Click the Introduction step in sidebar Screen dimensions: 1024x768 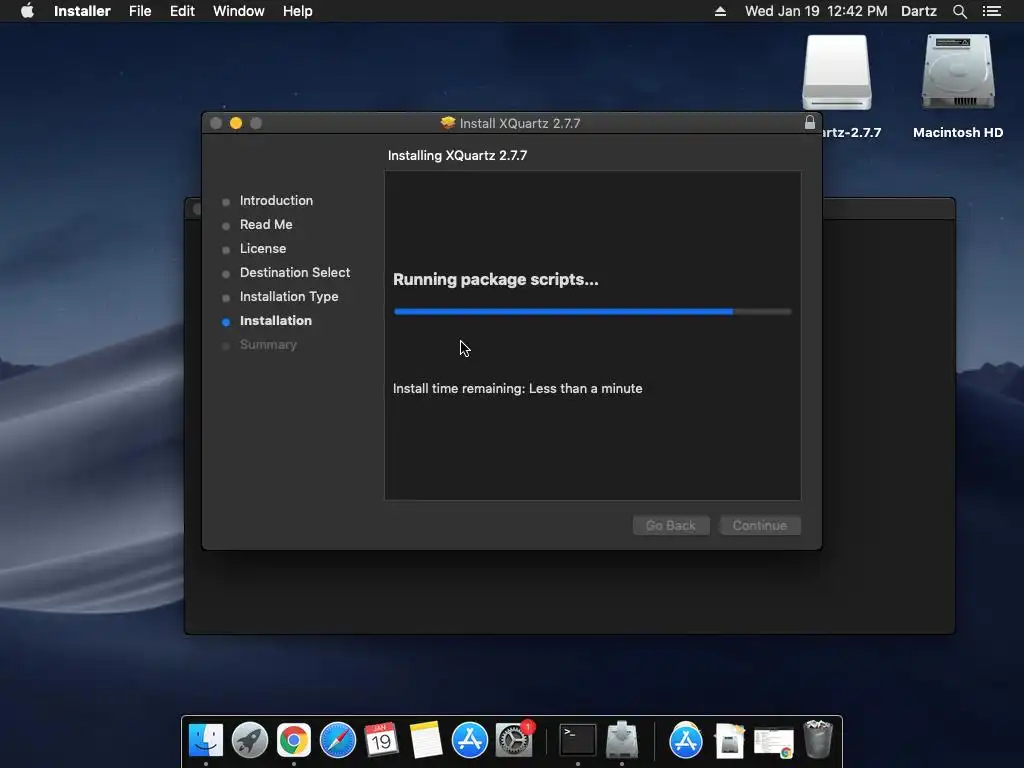(276, 200)
